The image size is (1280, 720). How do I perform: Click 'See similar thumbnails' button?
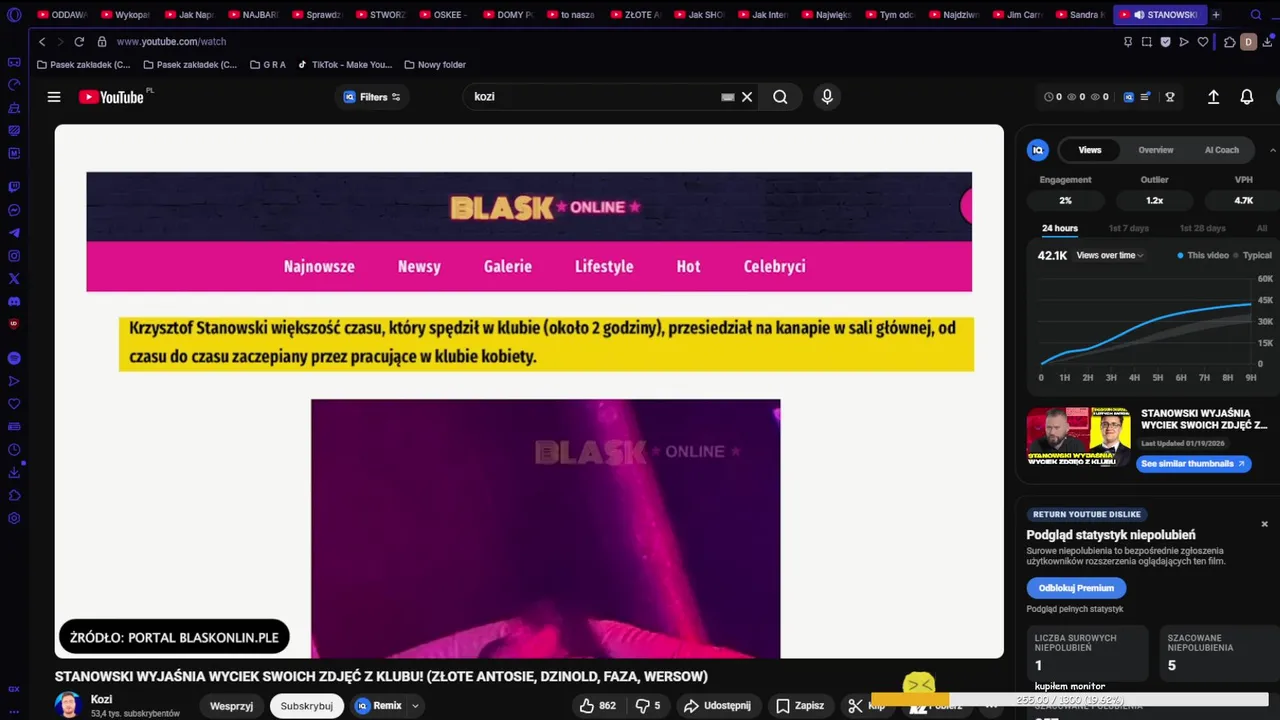pos(1193,464)
